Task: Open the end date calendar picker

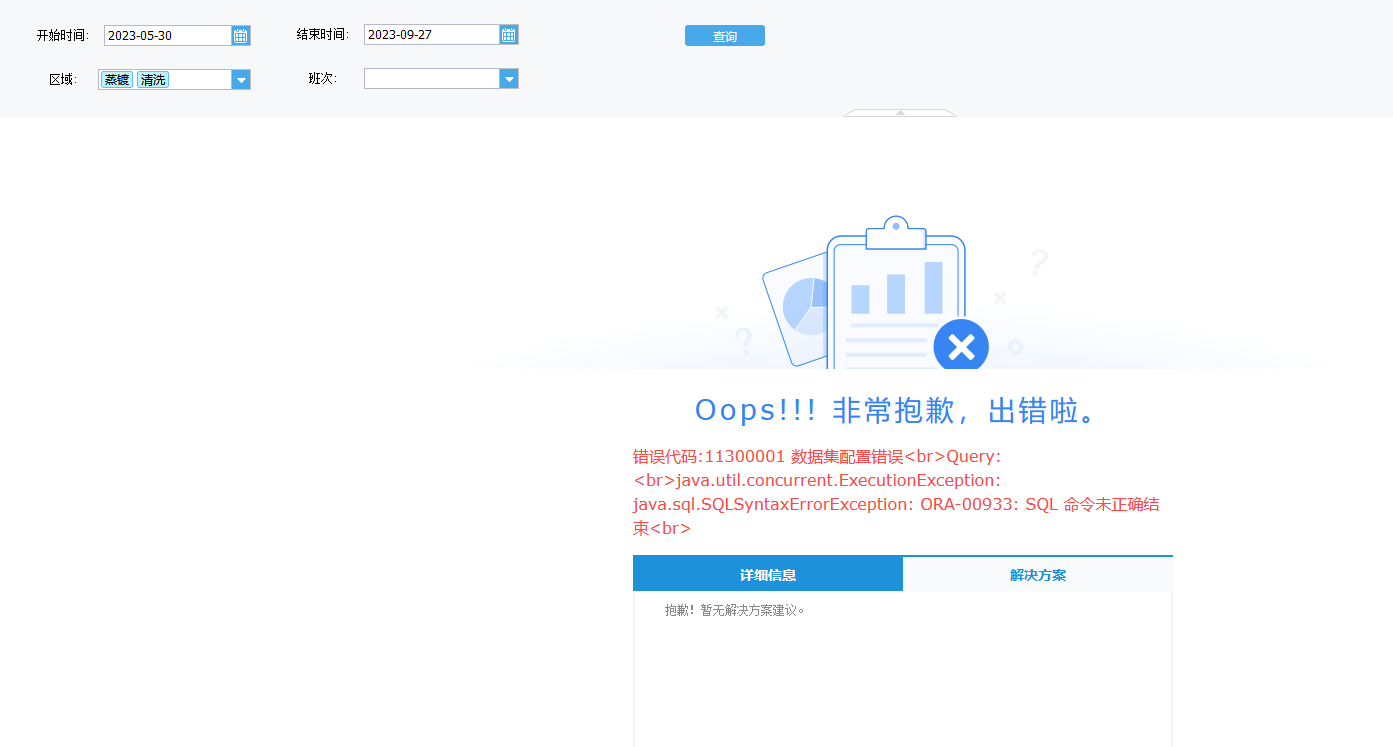Action: pyautogui.click(x=508, y=35)
